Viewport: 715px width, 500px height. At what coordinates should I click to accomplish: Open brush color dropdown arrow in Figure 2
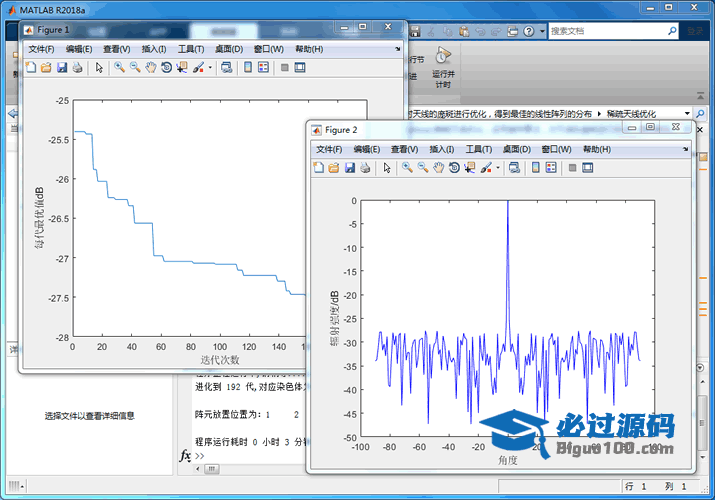coord(498,168)
